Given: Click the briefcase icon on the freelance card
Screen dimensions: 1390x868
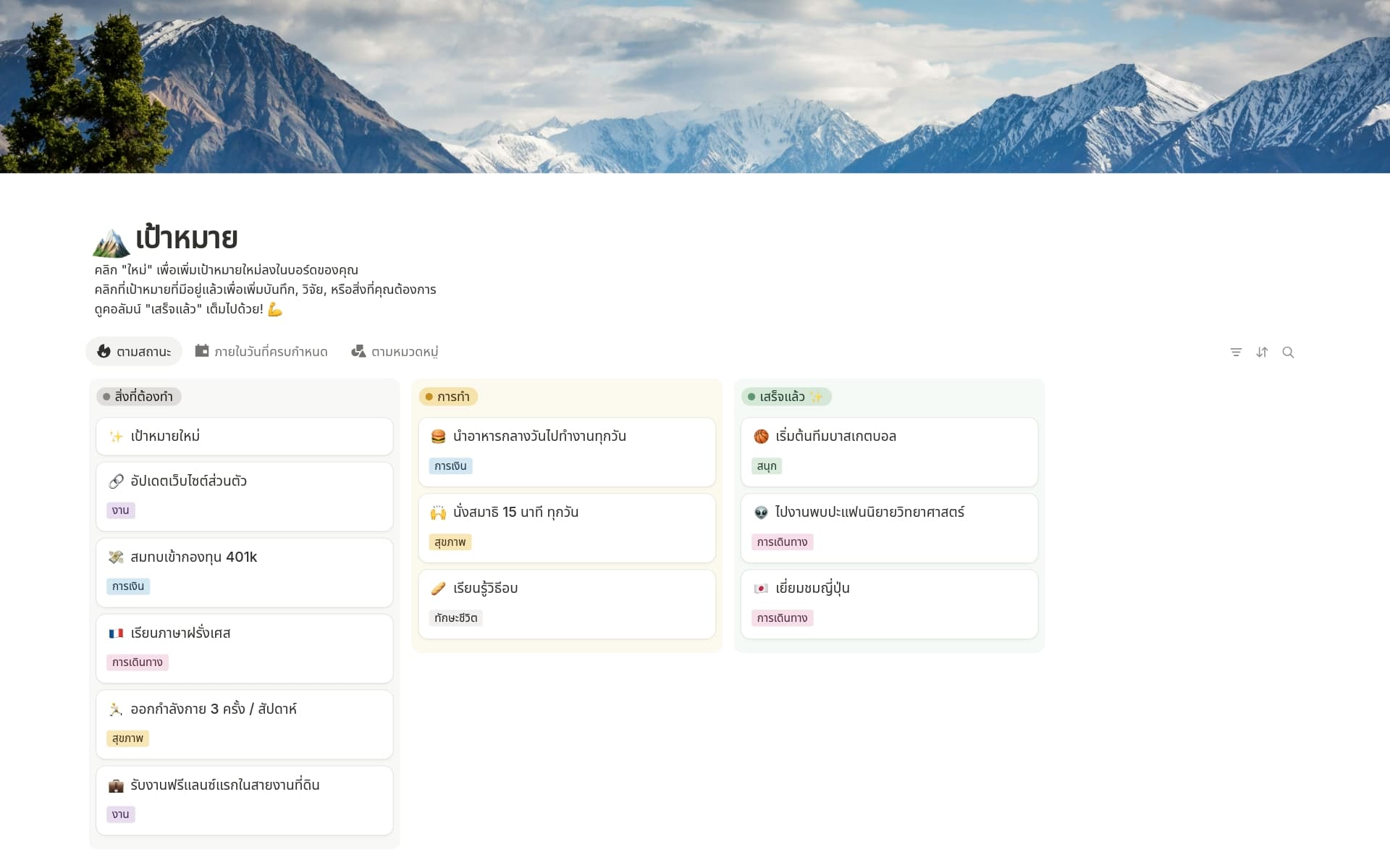Looking at the screenshot, I should (116, 785).
